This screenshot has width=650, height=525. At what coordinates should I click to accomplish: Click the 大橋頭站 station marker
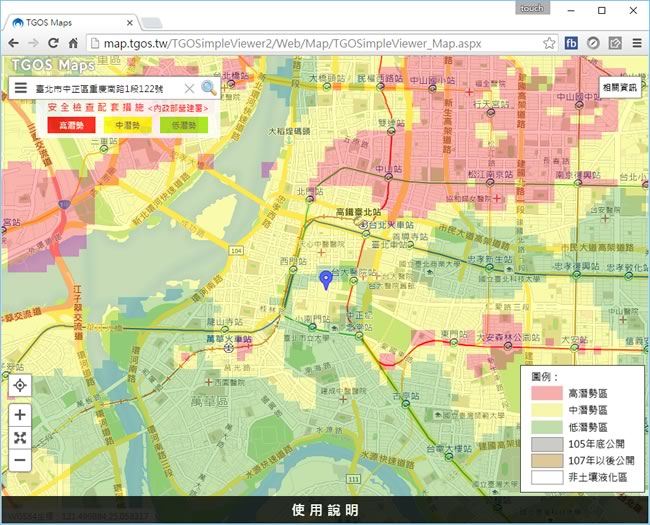coord(327,87)
